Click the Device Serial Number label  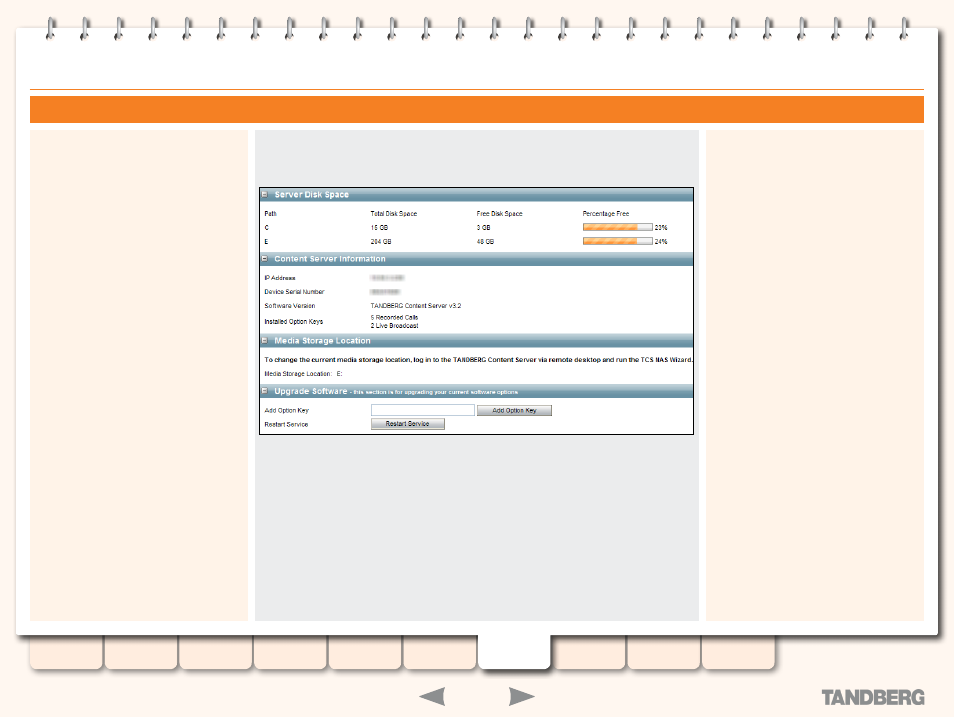pos(294,292)
